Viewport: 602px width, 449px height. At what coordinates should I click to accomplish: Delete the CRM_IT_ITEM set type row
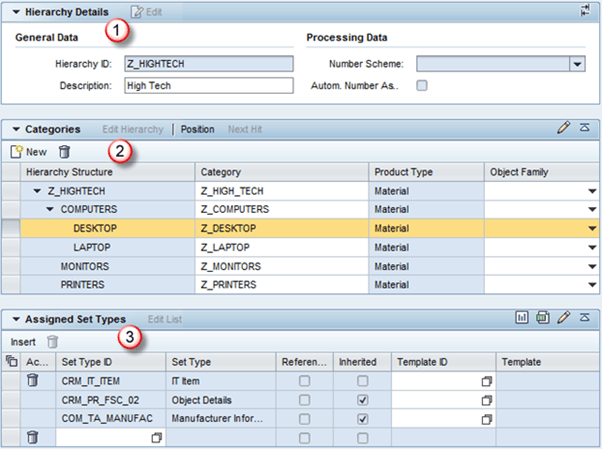pyautogui.click(x=32, y=380)
